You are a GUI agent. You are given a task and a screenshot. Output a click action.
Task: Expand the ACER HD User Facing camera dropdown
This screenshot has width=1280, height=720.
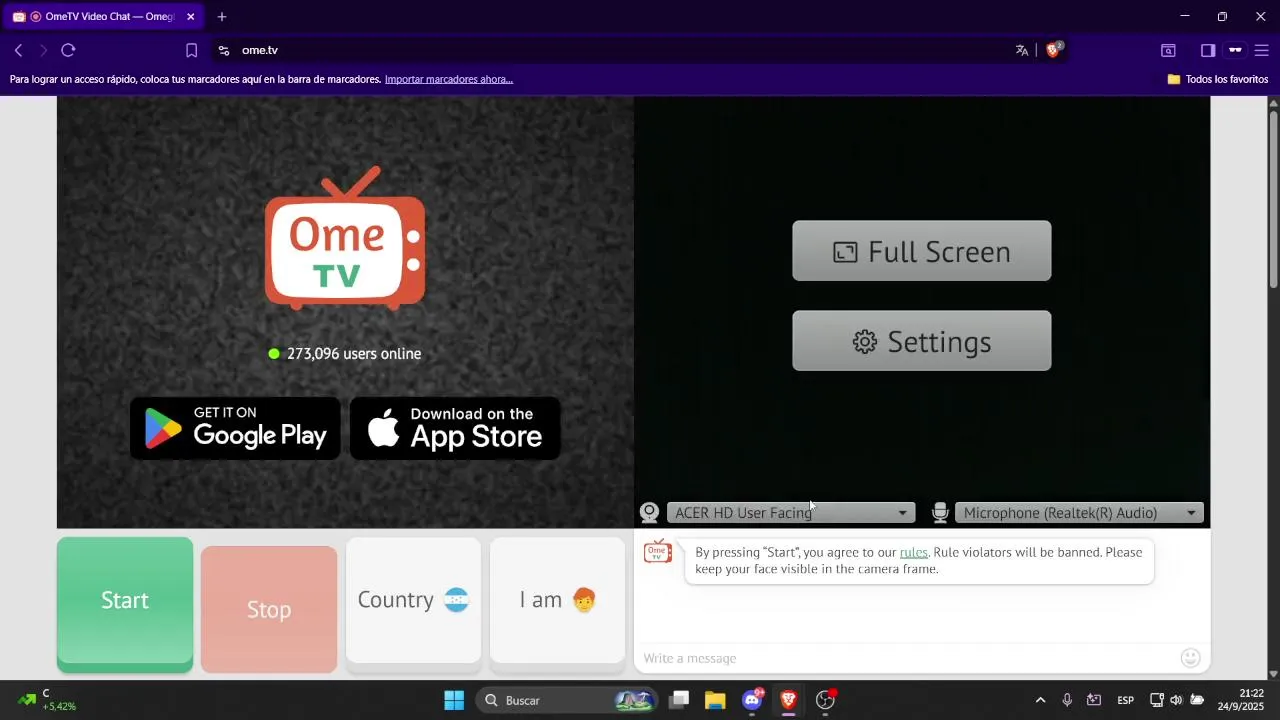point(791,513)
